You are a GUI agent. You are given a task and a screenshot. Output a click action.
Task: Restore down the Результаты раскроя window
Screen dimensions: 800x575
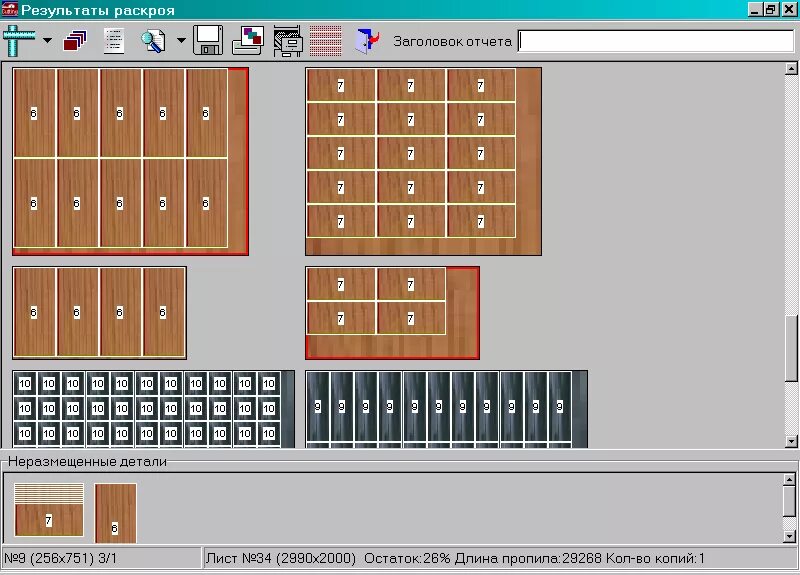[771, 10]
